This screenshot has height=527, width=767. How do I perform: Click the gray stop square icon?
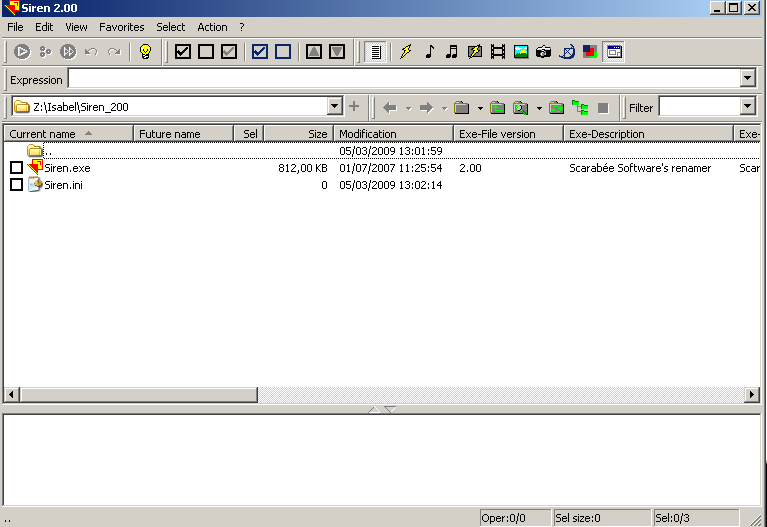coord(603,108)
